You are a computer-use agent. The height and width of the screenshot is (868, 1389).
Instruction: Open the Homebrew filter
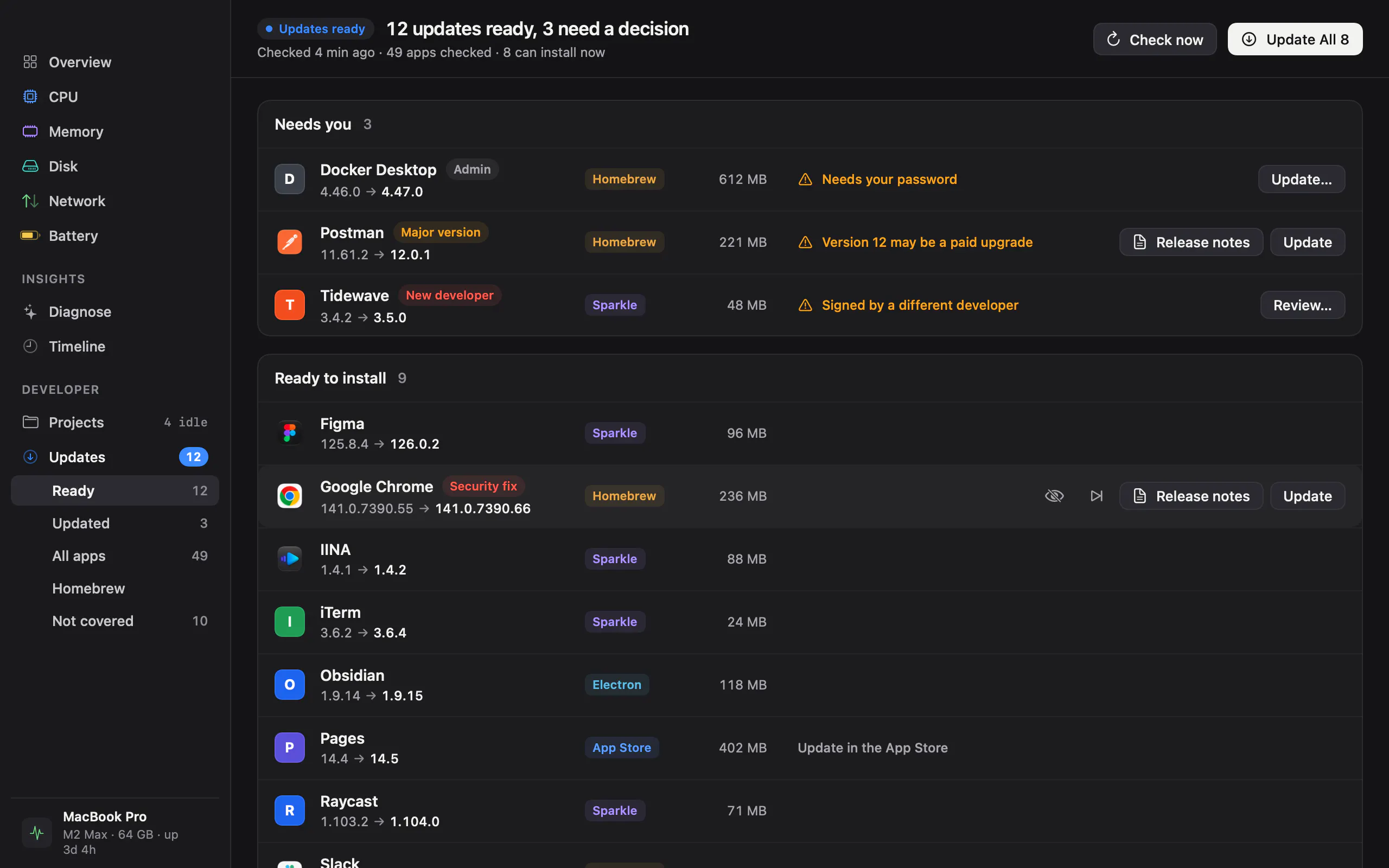coord(115,589)
